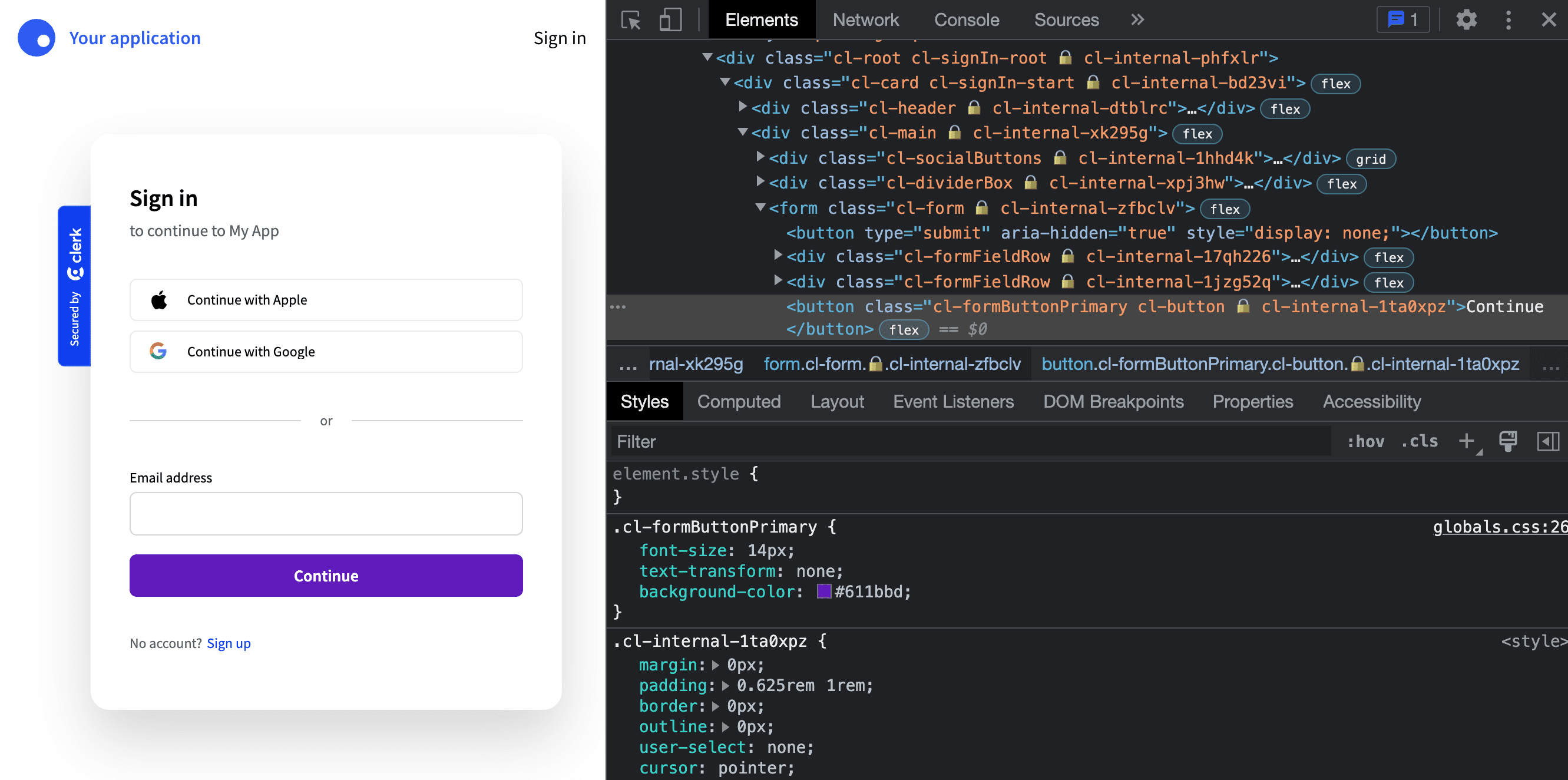The image size is (1568, 780).
Task: Open the Computed styles tab
Action: (739, 401)
